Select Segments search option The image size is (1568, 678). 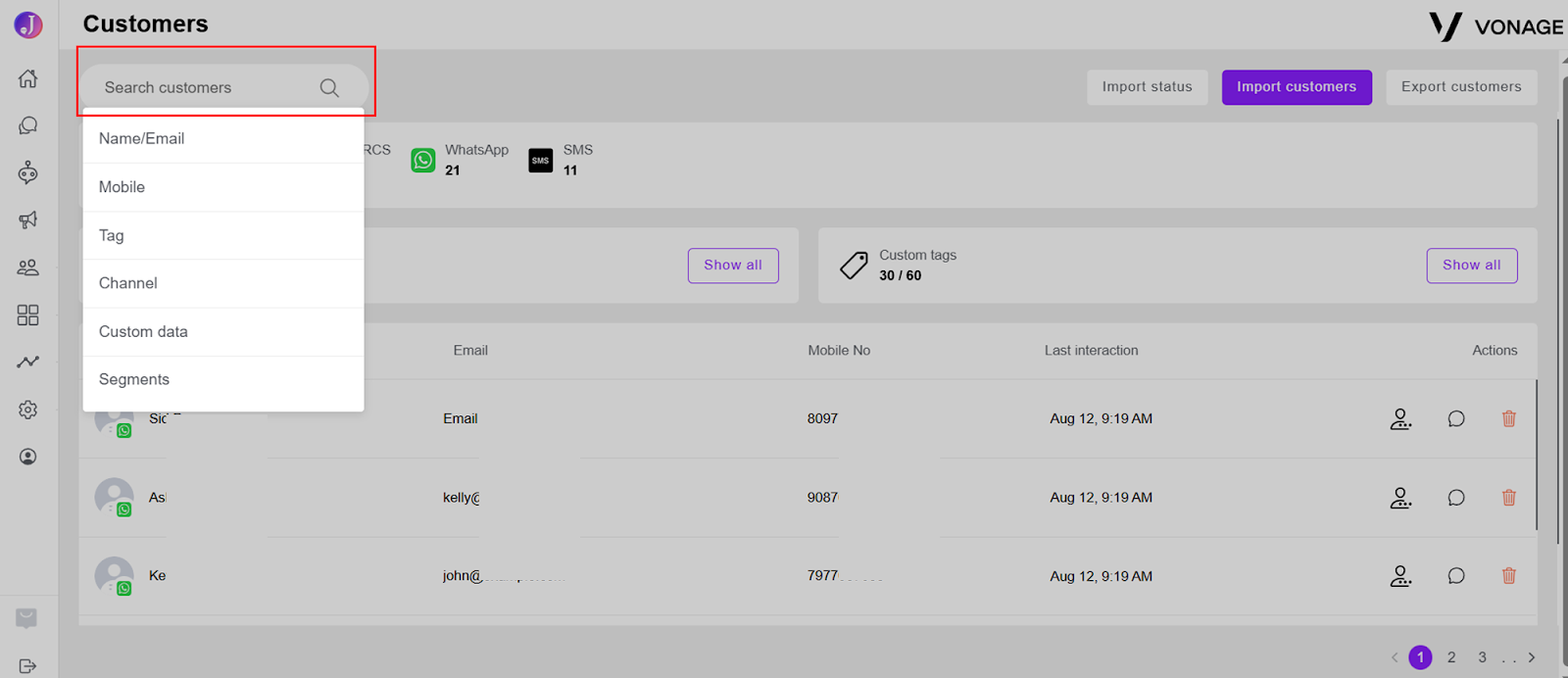click(223, 379)
